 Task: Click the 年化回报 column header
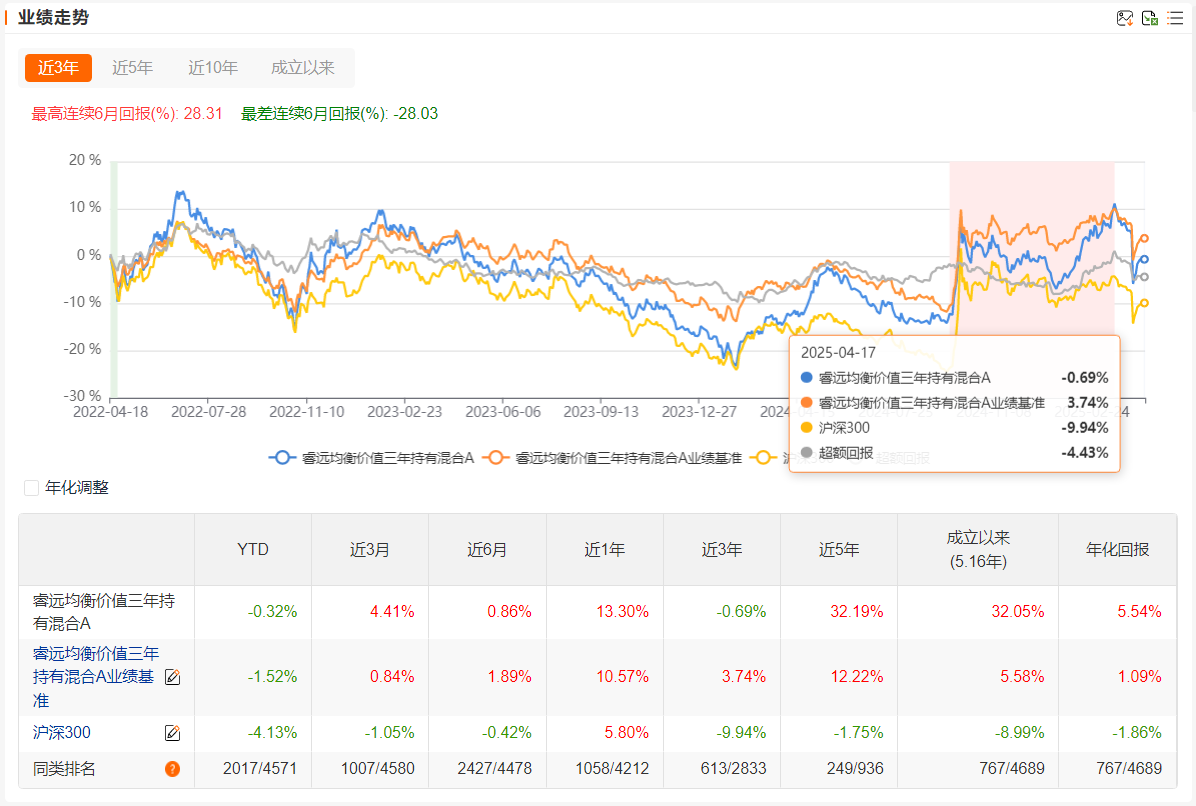(1117, 550)
